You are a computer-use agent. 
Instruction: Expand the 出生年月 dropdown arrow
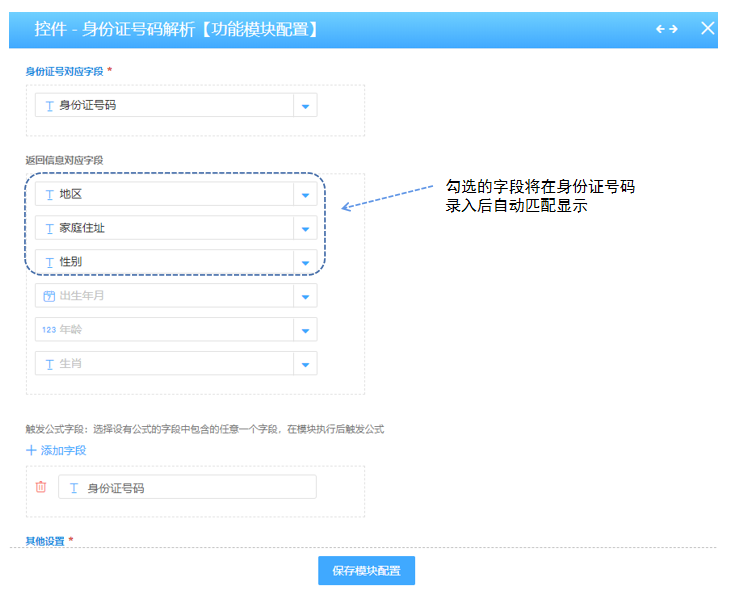point(305,296)
